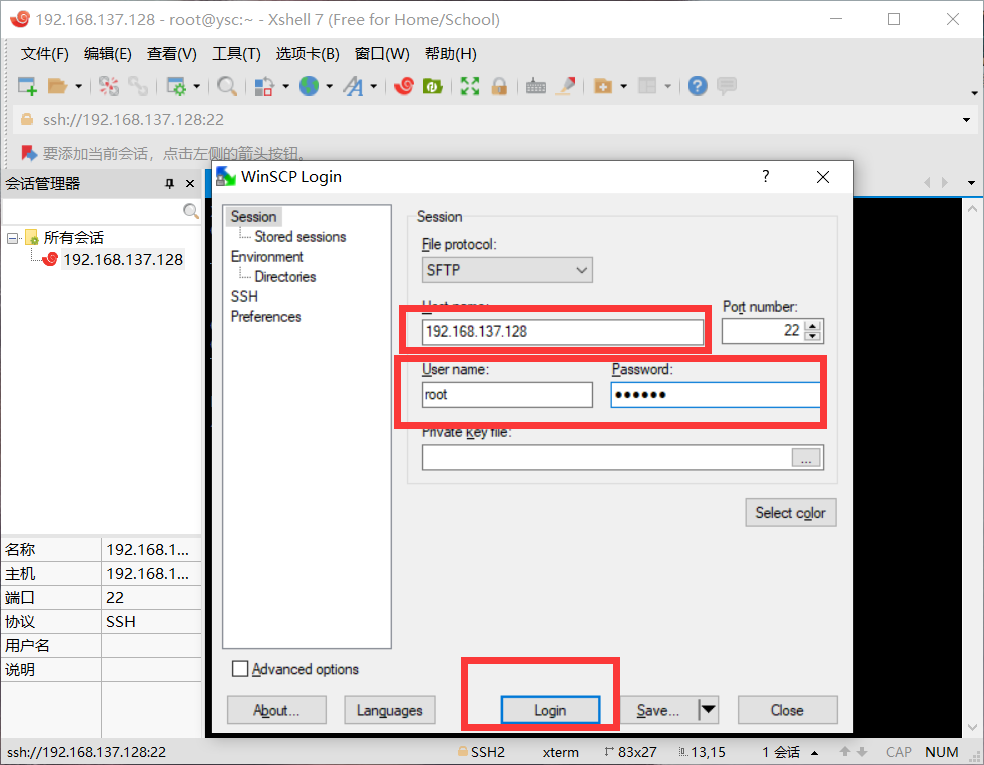Select Preferences in WinSCP tree

pos(265,316)
